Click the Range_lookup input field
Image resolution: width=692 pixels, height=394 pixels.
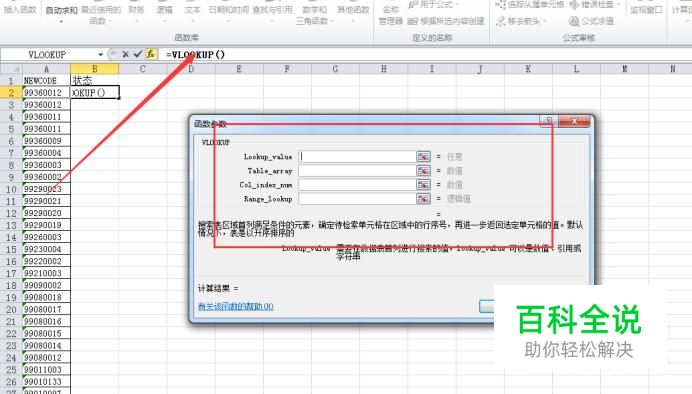[357, 199]
